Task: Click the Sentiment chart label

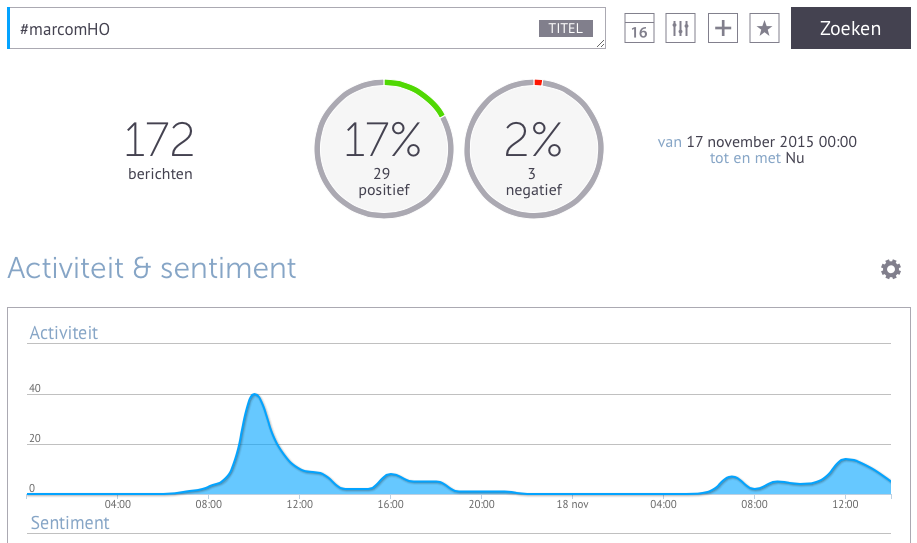Action: 70,523
